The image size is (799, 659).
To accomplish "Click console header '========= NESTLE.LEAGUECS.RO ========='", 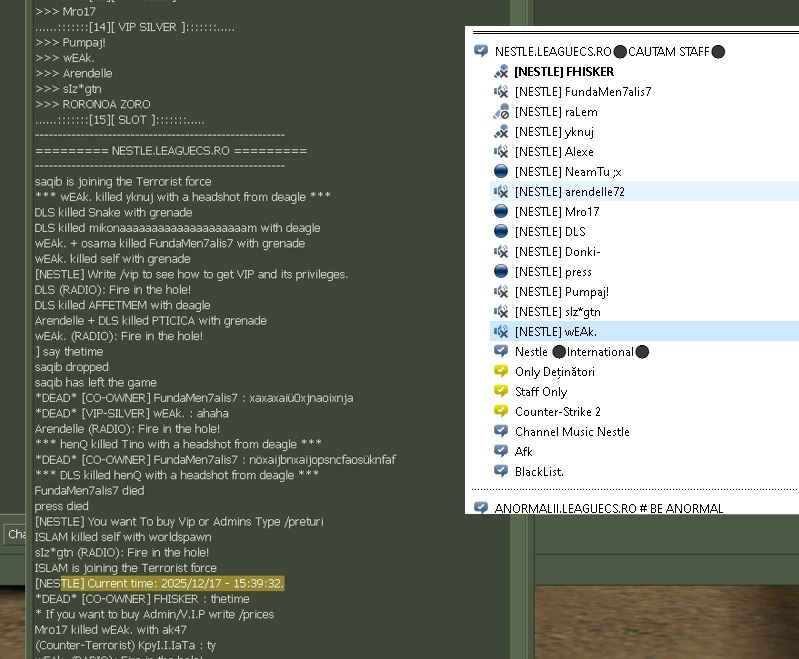I will click(171, 151).
